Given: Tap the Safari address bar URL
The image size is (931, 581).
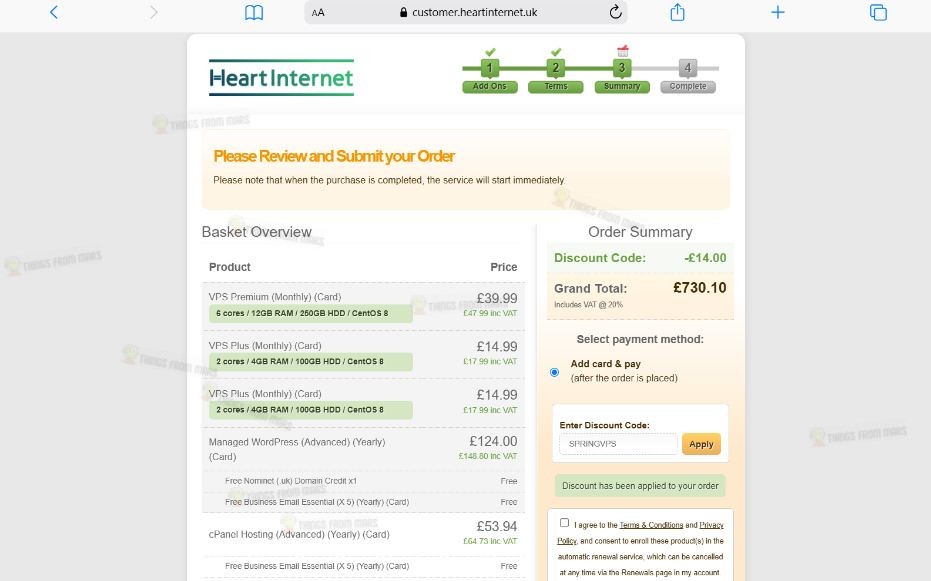Looking at the screenshot, I should (474, 12).
